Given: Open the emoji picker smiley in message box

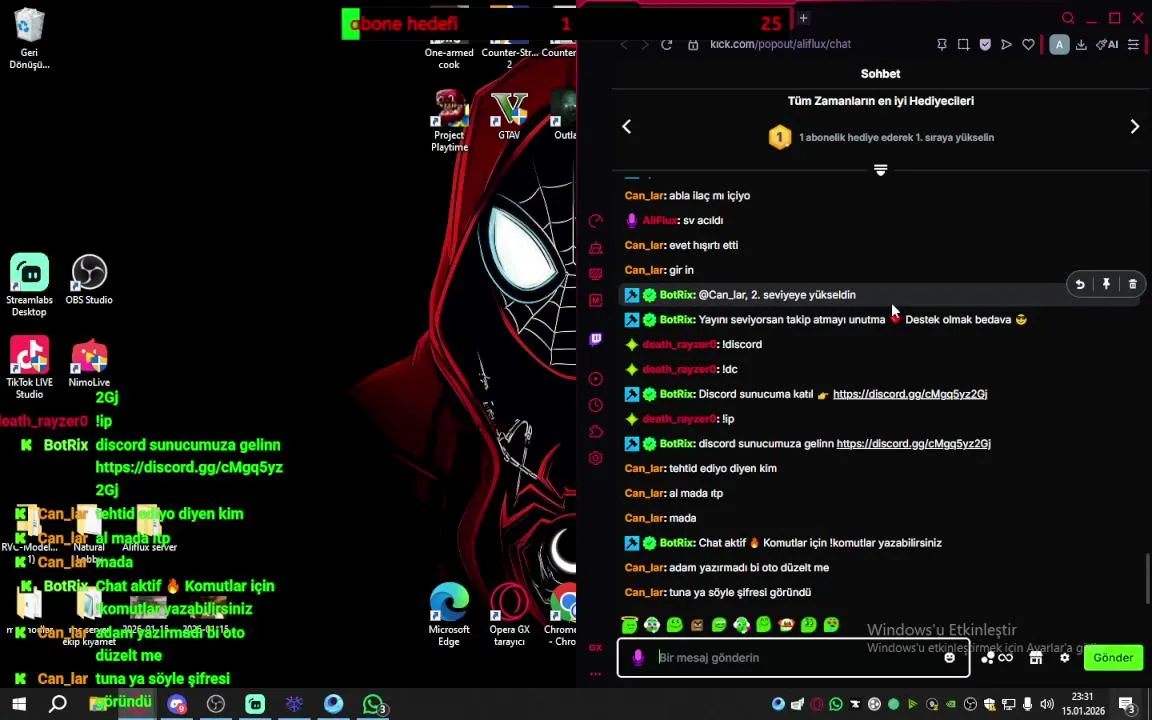Looking at the screenshot, I should click(949, 658).
